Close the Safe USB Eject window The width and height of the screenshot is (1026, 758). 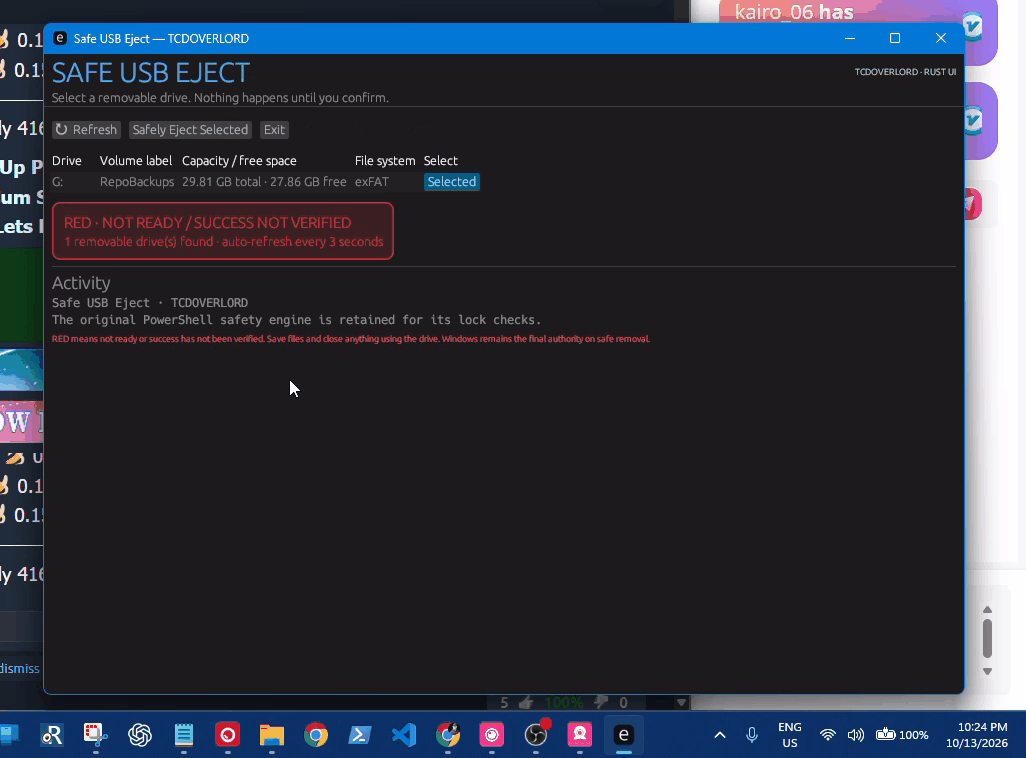pyautogui.click(x=941, y=38)
